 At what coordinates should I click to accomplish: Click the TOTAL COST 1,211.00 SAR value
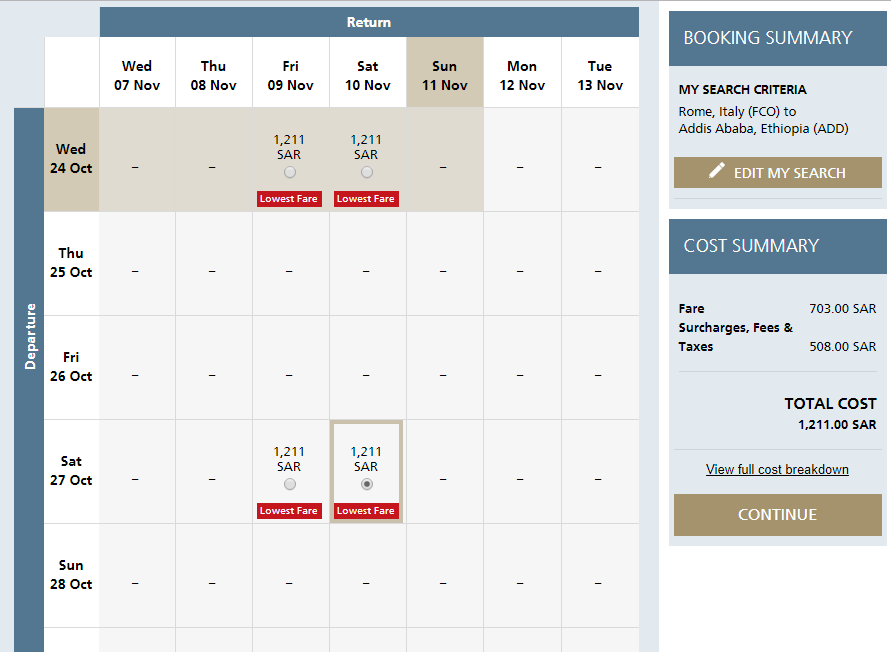(837, 425)
